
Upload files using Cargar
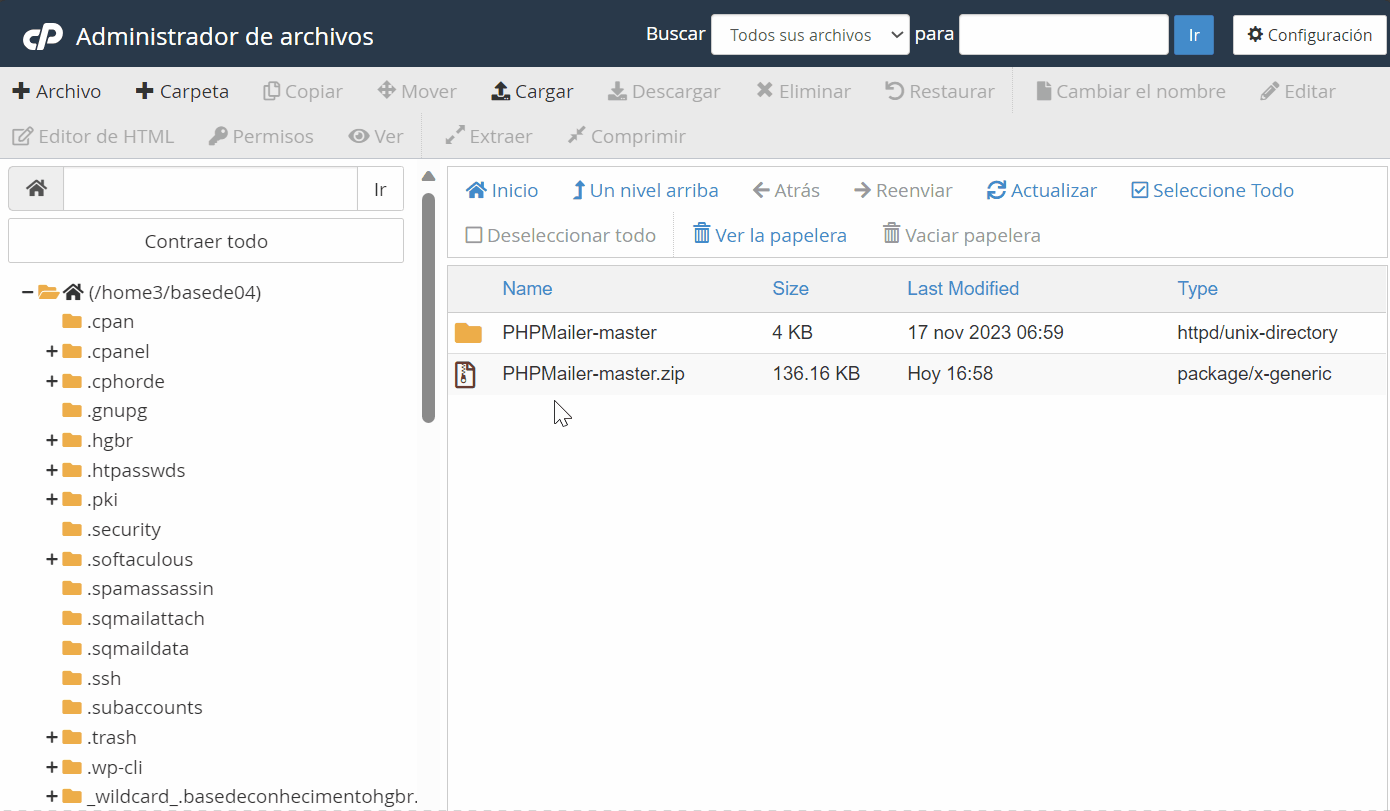point(532,91)
